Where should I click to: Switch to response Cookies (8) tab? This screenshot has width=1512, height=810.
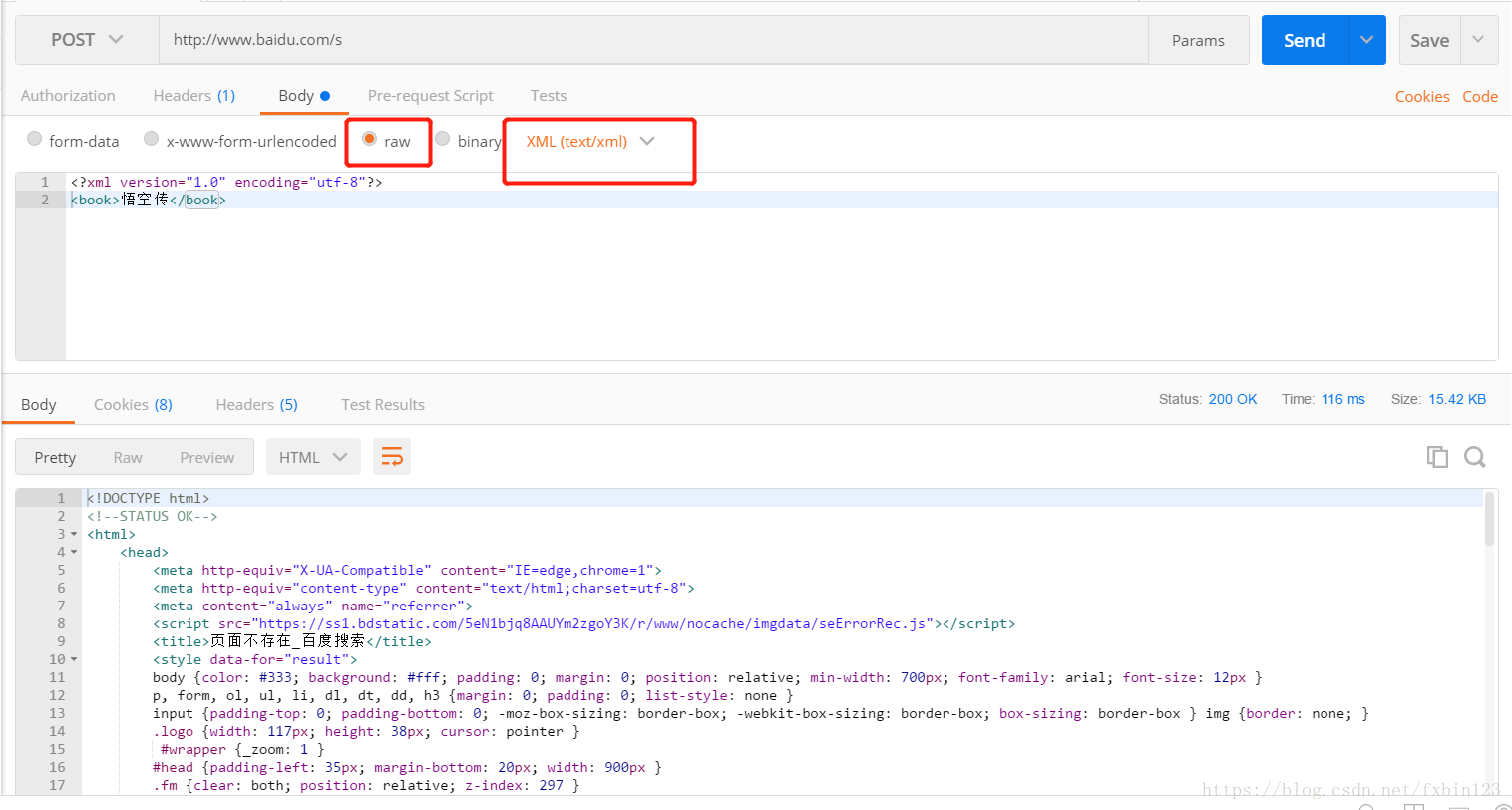[133, 405]
